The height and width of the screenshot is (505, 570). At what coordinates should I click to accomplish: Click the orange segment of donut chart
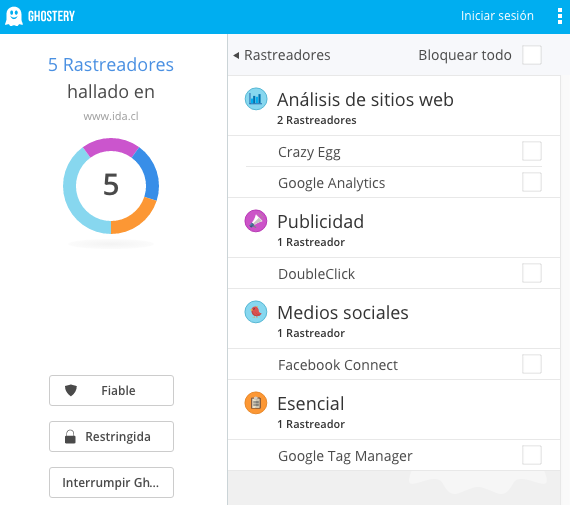pyautogui.click(x=136, y=217)
